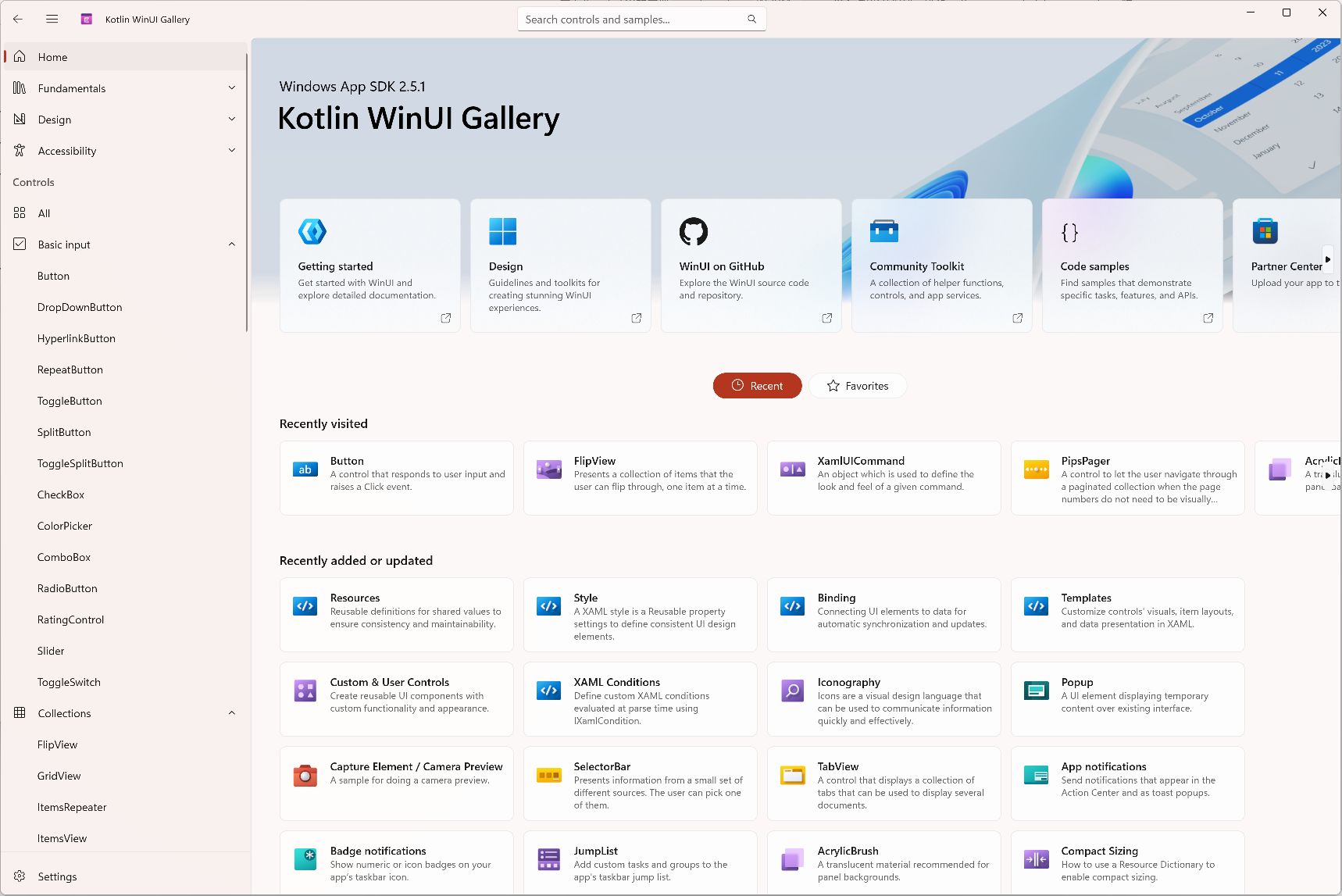This screenshot has width=1342, height=896.
Task: Click the Settings gear icon in sidebar
Action: [x=20, y=876]
